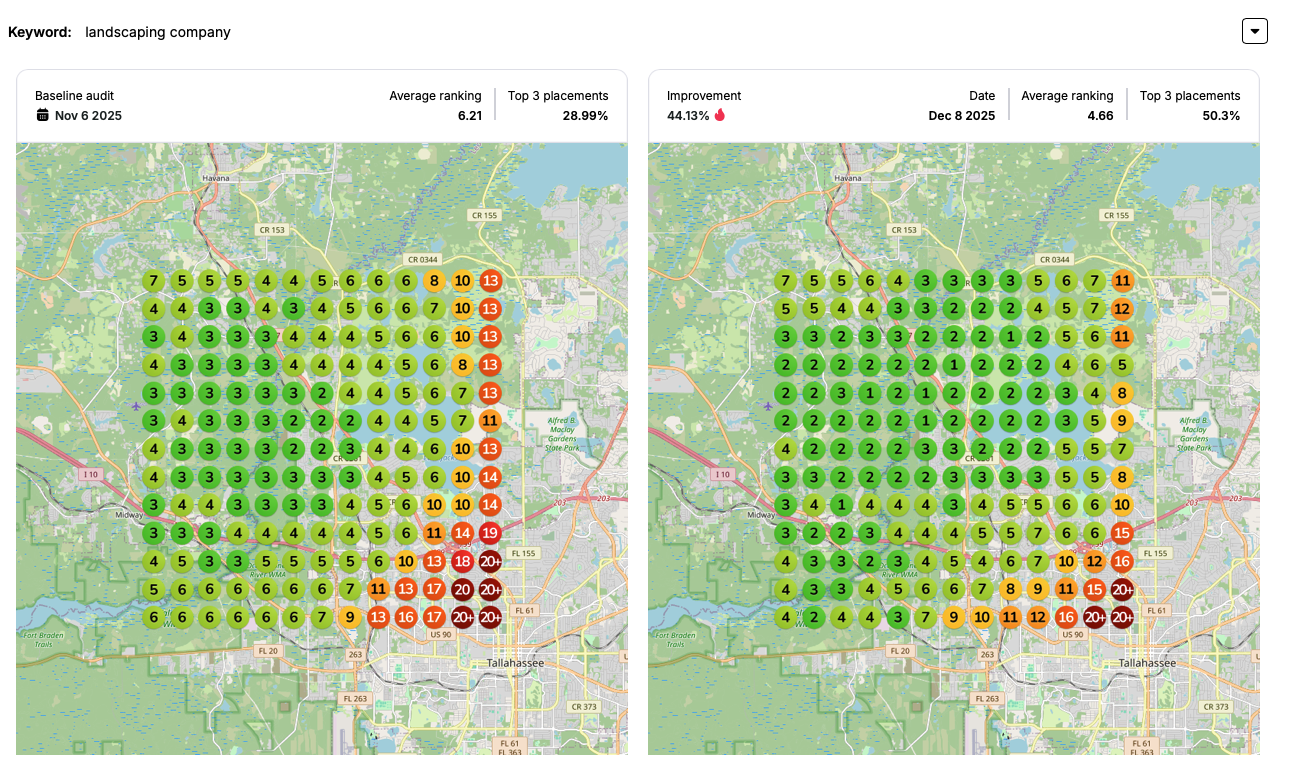Select the red 19 rank marker on baseline map
This screenshot has width=1290, height=773.
[490, 534]
